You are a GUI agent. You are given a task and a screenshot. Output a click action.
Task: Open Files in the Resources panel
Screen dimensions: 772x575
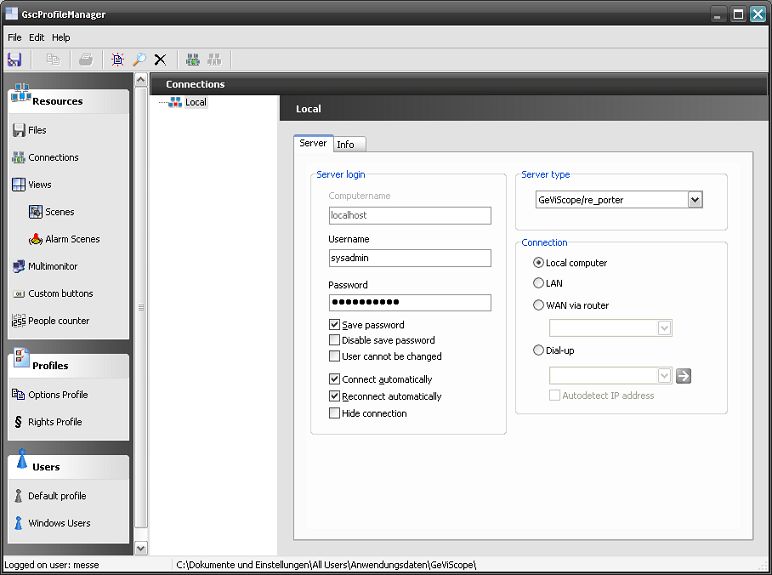(37, 130)
